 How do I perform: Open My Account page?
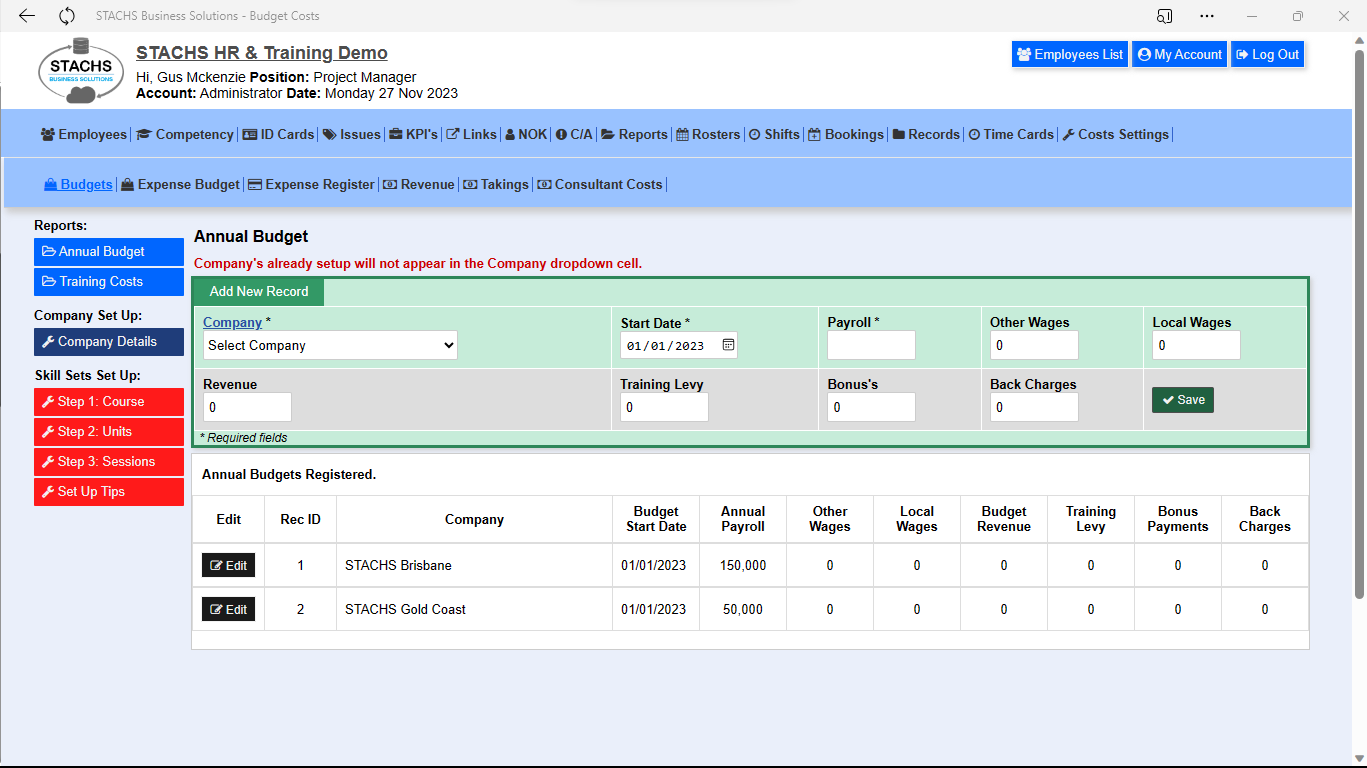(x=1179, y=55)
